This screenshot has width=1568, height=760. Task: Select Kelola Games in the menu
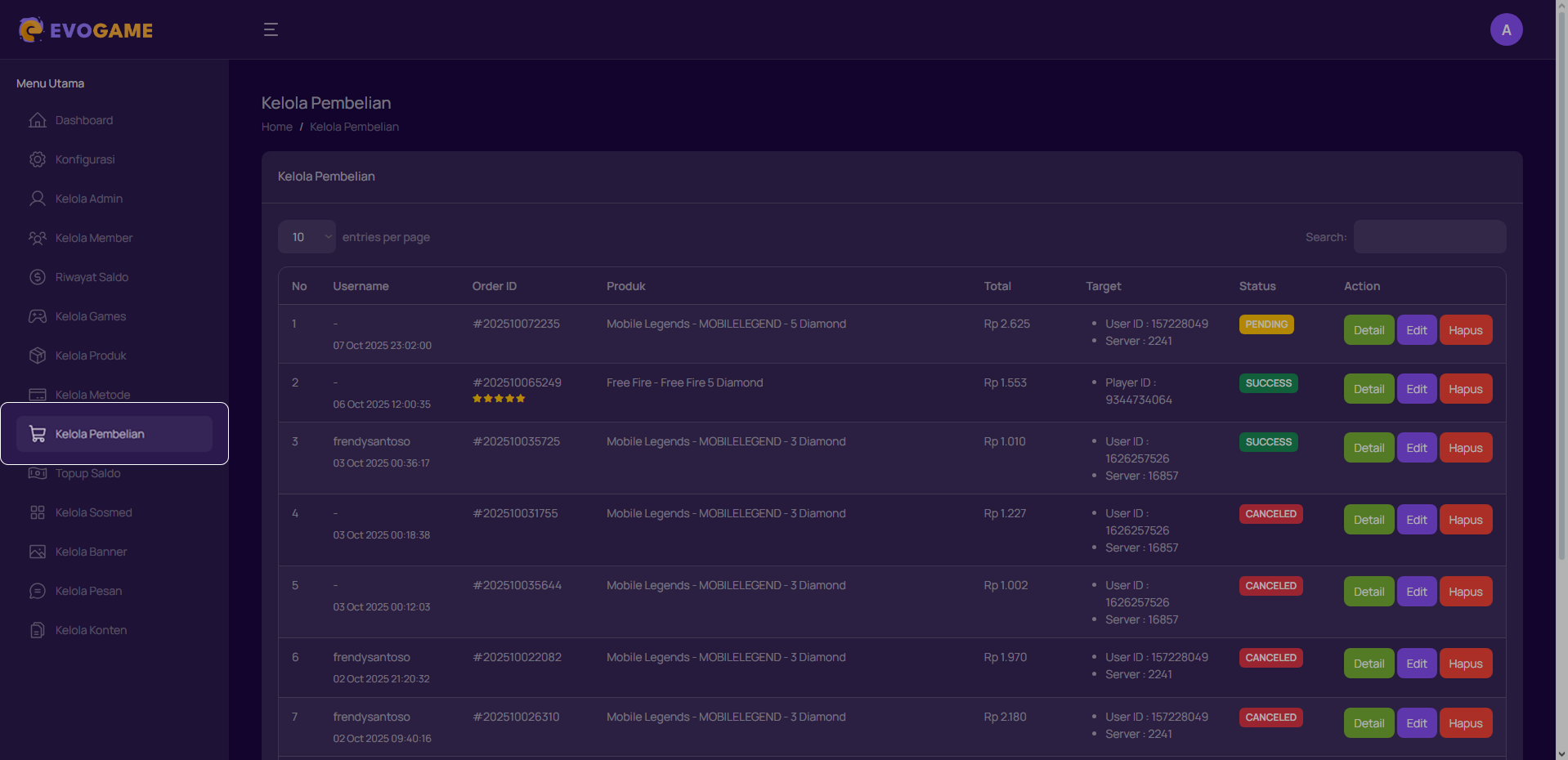click(x=114, y=316)
